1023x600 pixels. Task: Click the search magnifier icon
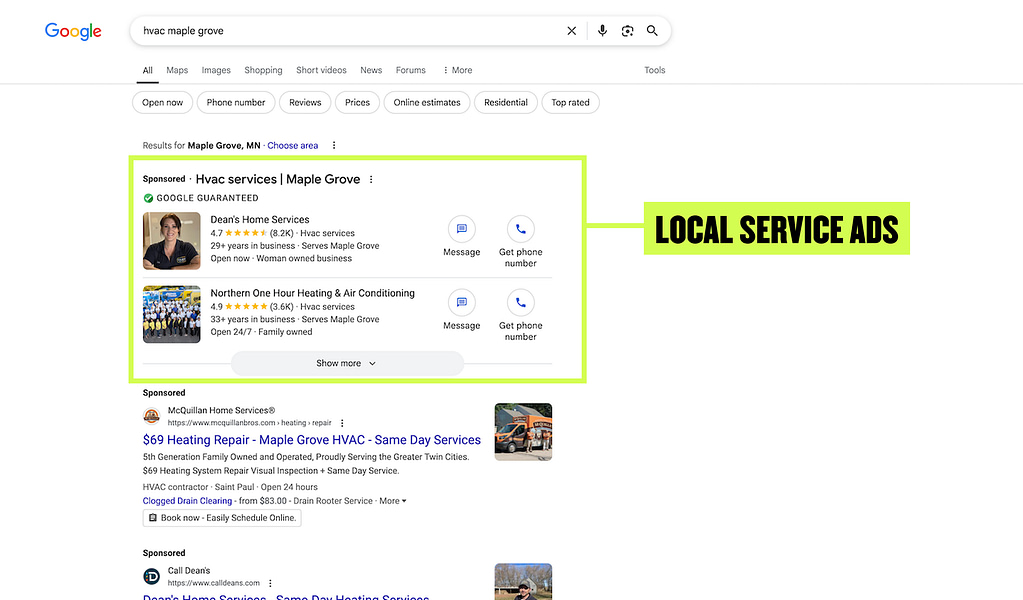pos(652,31)
